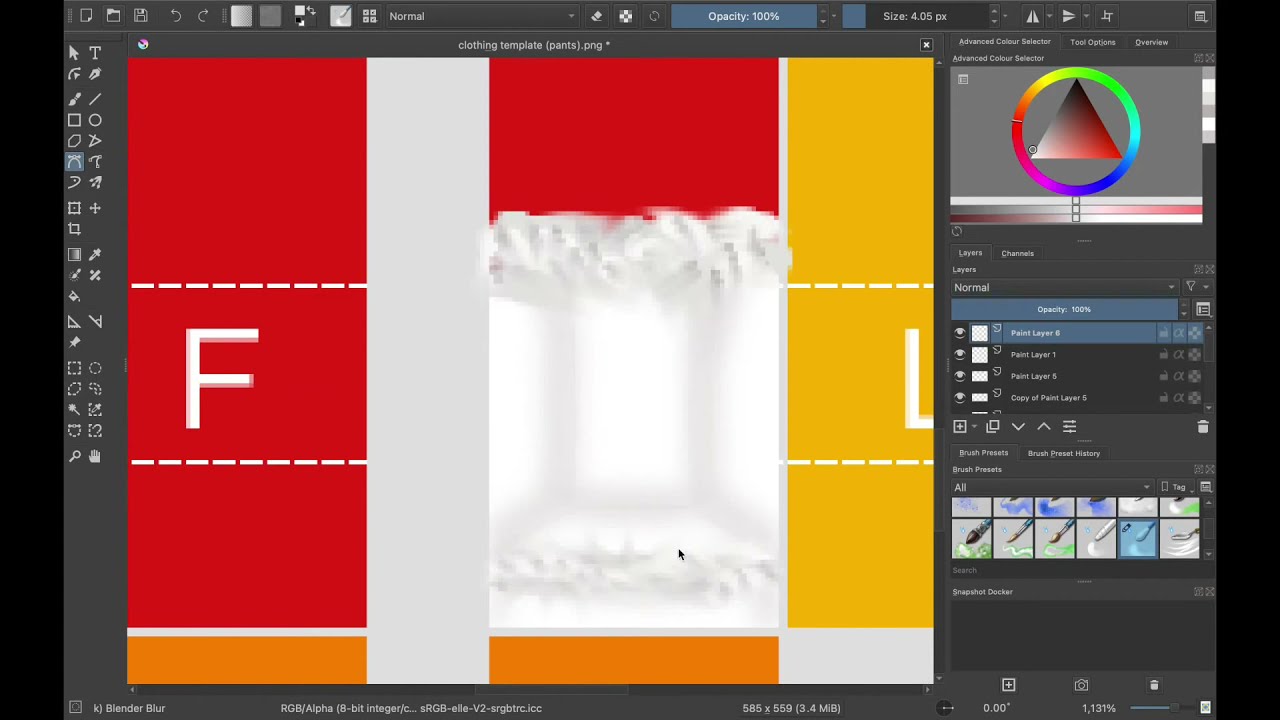
Task: Select the Assistant tool
Action: (74, 322)
